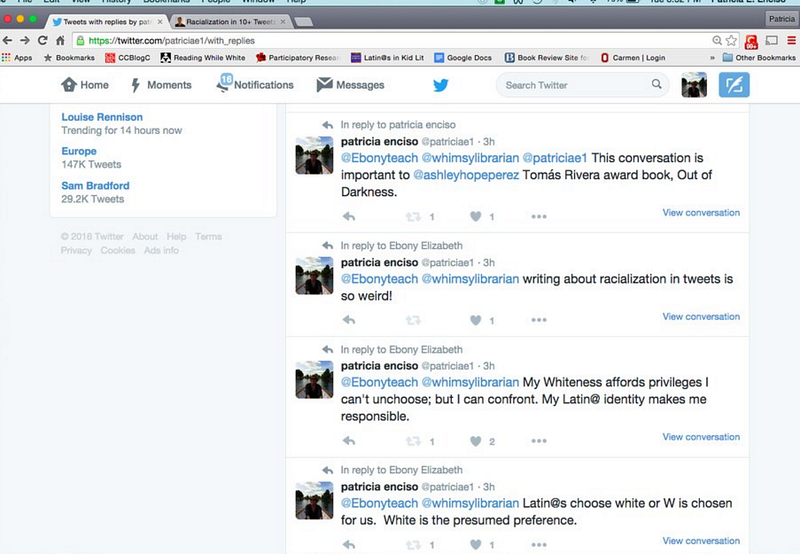800x554 pixels.
Task: Open more options on Tomás Rivera tweet
Action: 539,216
